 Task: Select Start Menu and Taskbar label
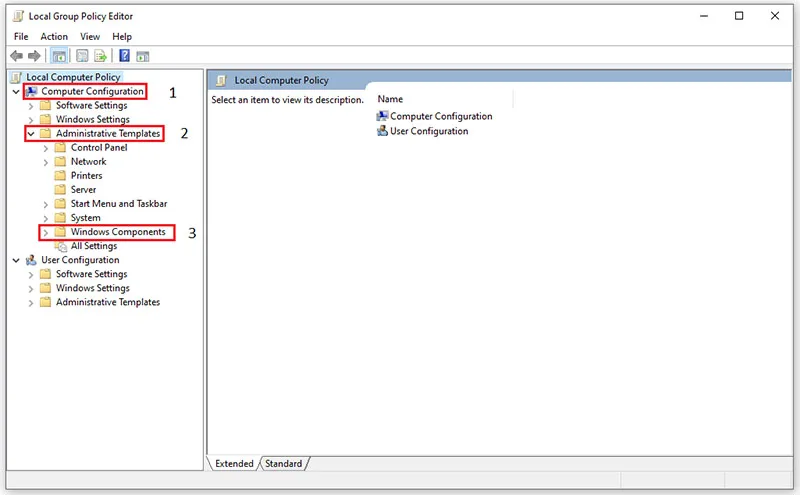click(119, 204)
